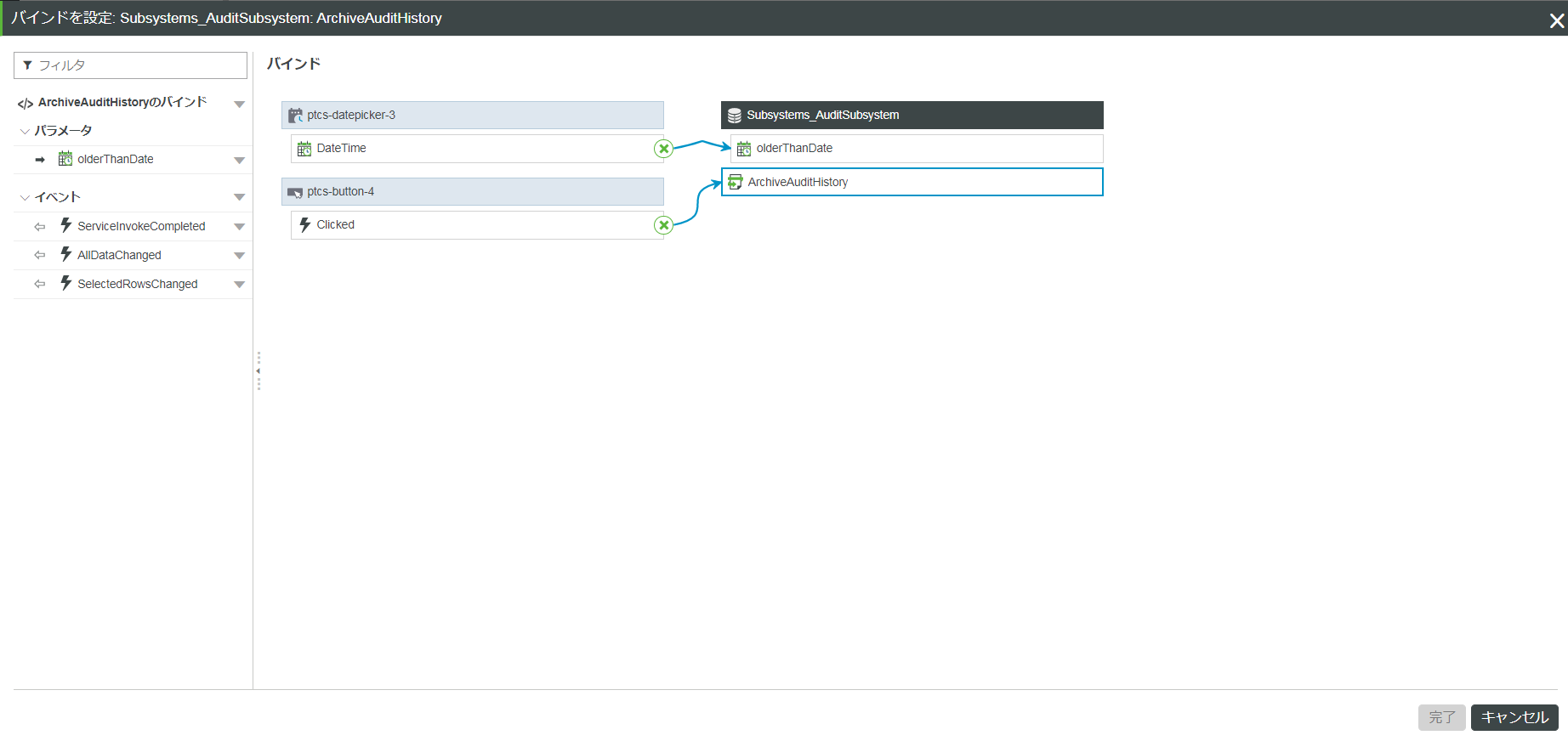The image size is (1568, 741).
Task: Open dropdown for ArchiveAuditHistoryのバインド
Action: [240, 105]
